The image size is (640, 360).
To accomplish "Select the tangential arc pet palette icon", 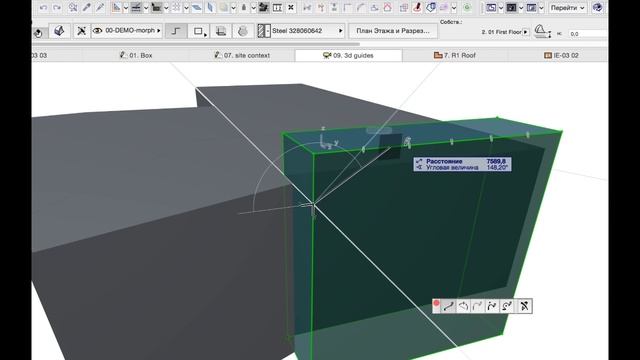I will 477,306.
